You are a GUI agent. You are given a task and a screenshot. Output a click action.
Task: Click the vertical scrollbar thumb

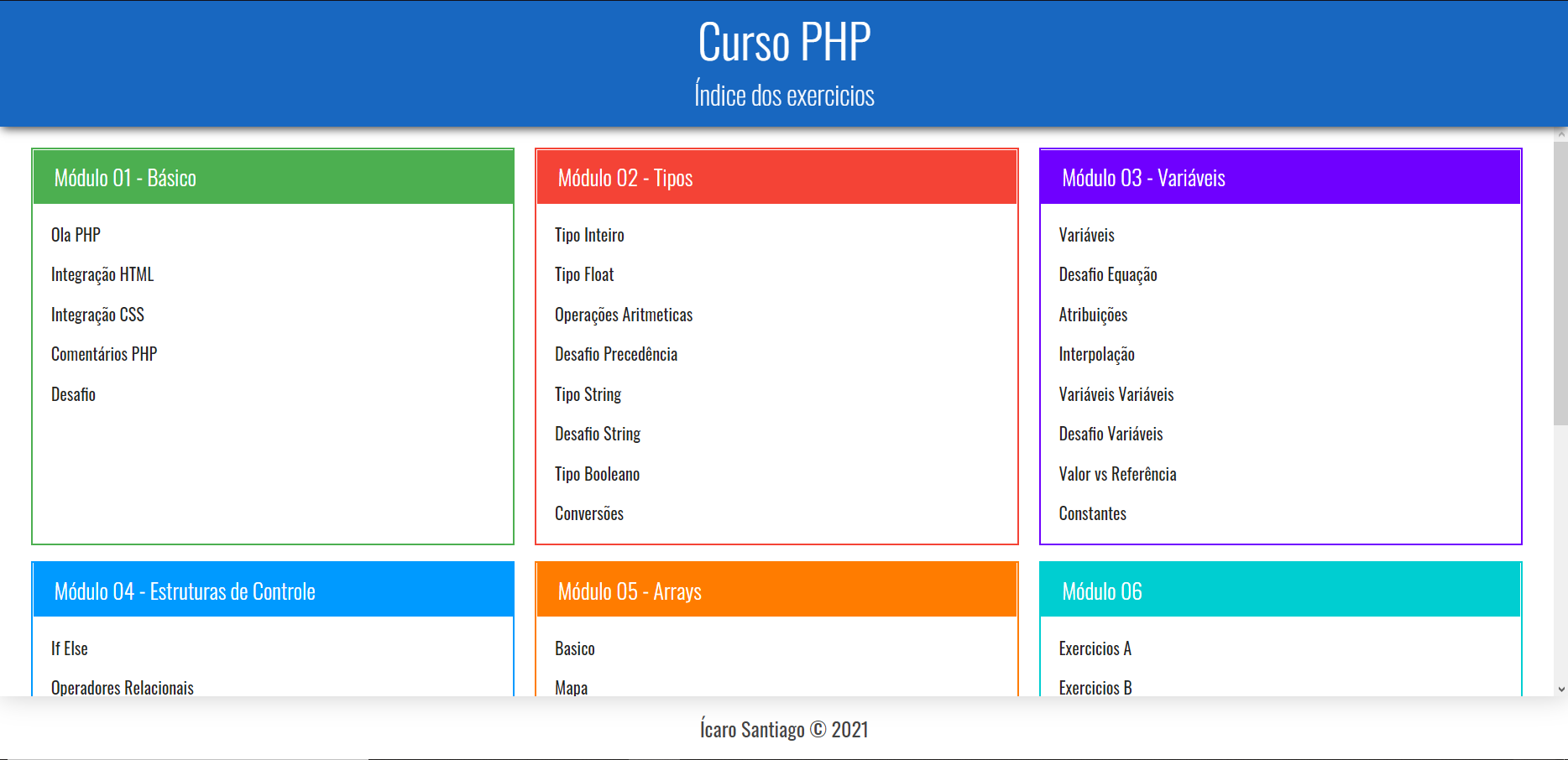[x=1560, y=284]
